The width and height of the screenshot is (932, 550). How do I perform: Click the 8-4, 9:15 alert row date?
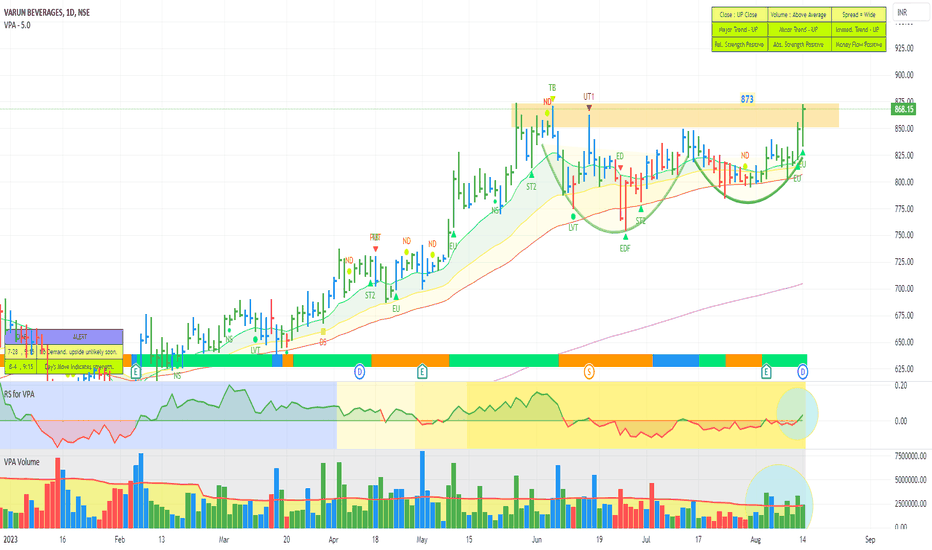[21, 367]
